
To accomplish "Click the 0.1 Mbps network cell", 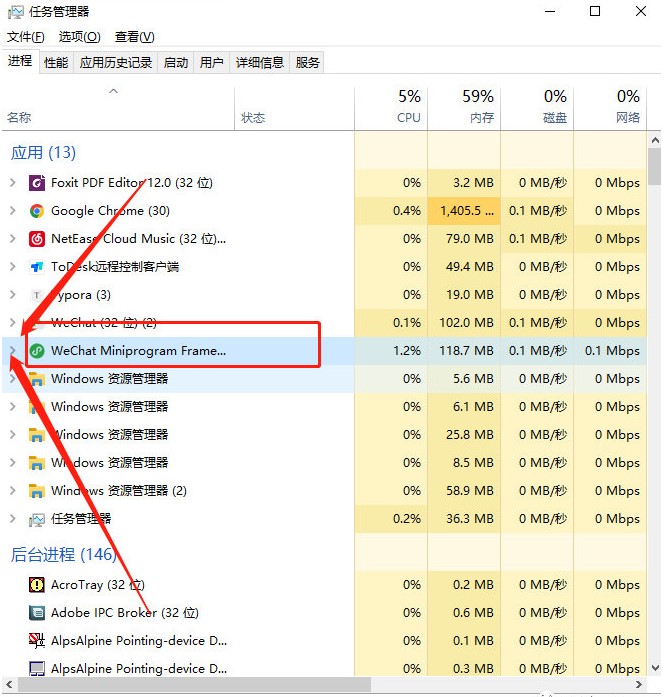I will coord(612,351).
